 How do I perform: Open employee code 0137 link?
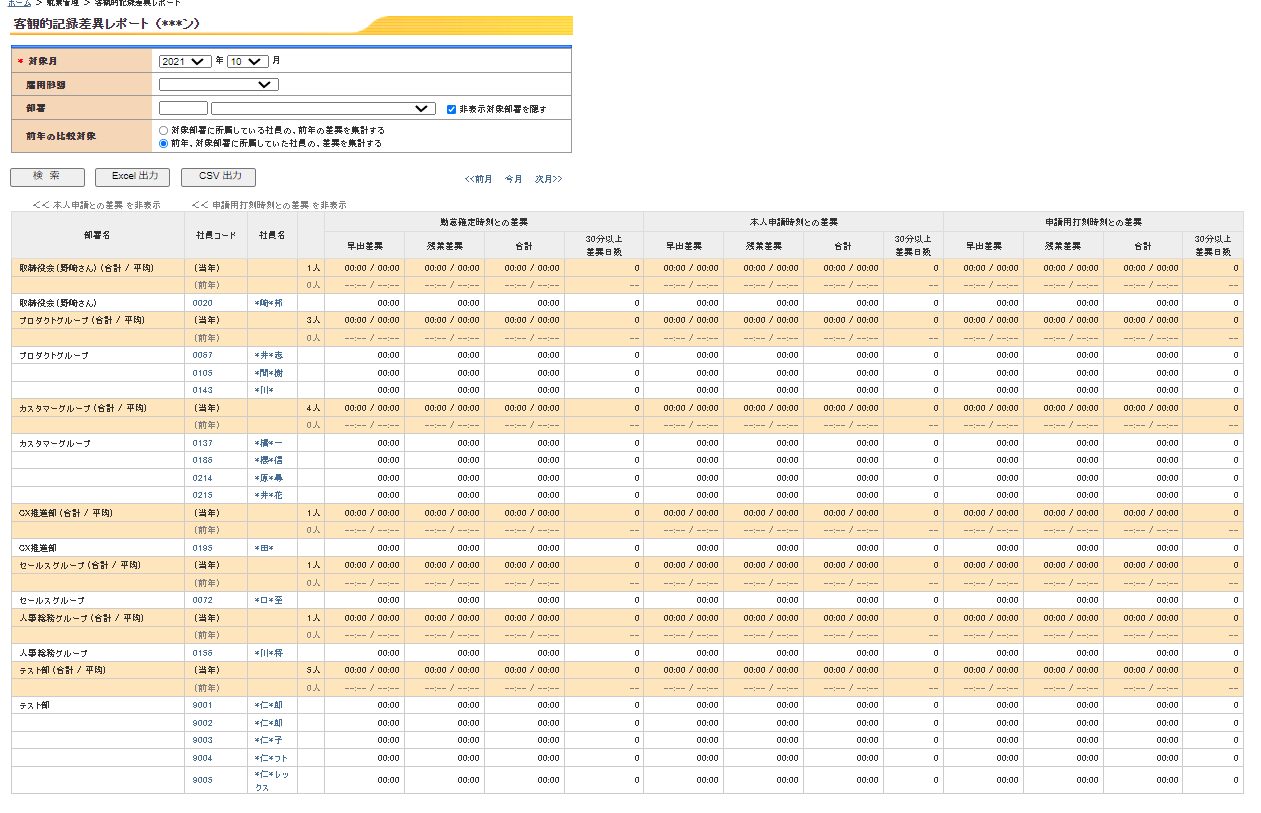pos(202,443)
